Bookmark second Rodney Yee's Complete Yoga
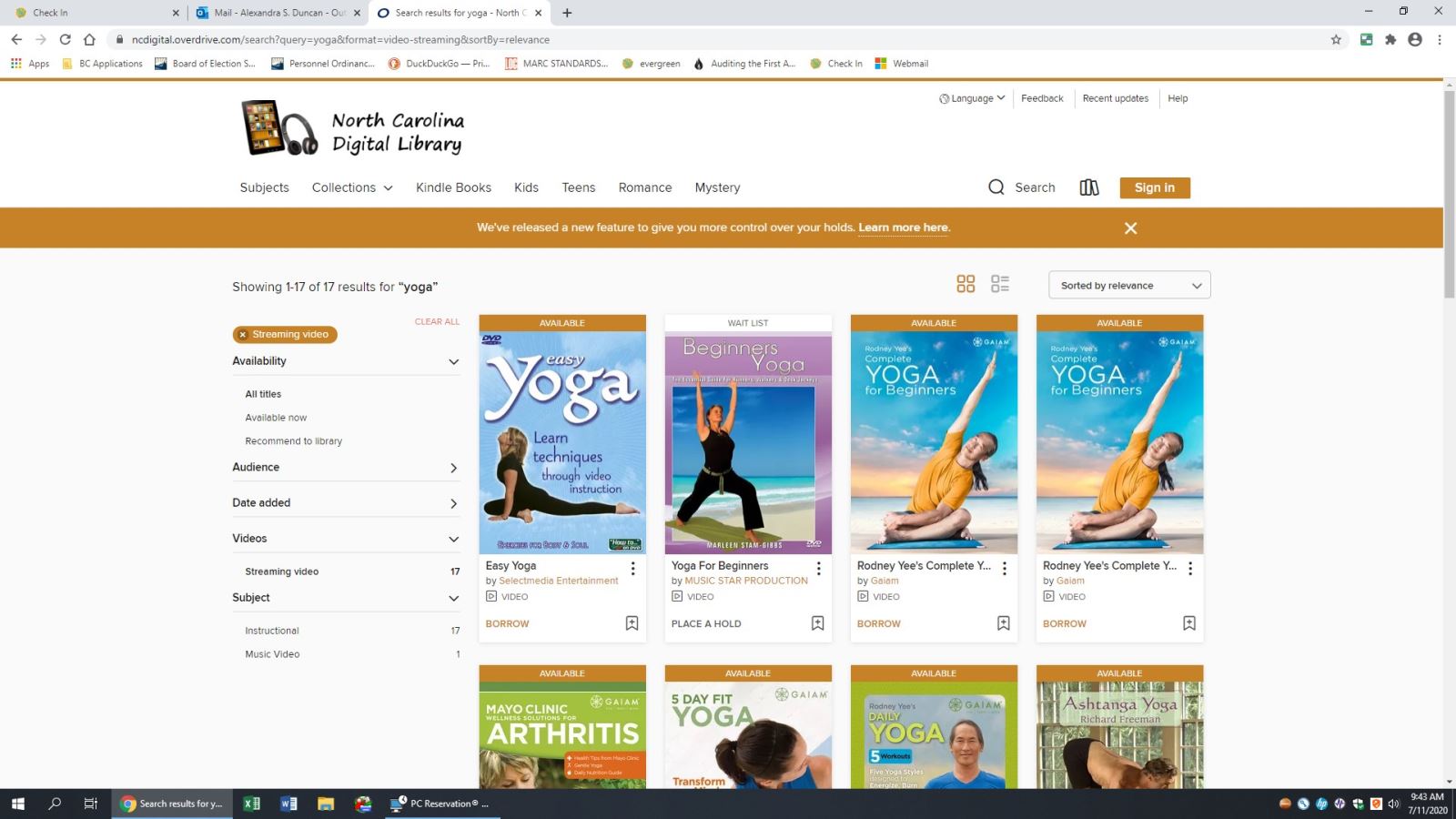The image size is (1456, 819). (1188, 623)
